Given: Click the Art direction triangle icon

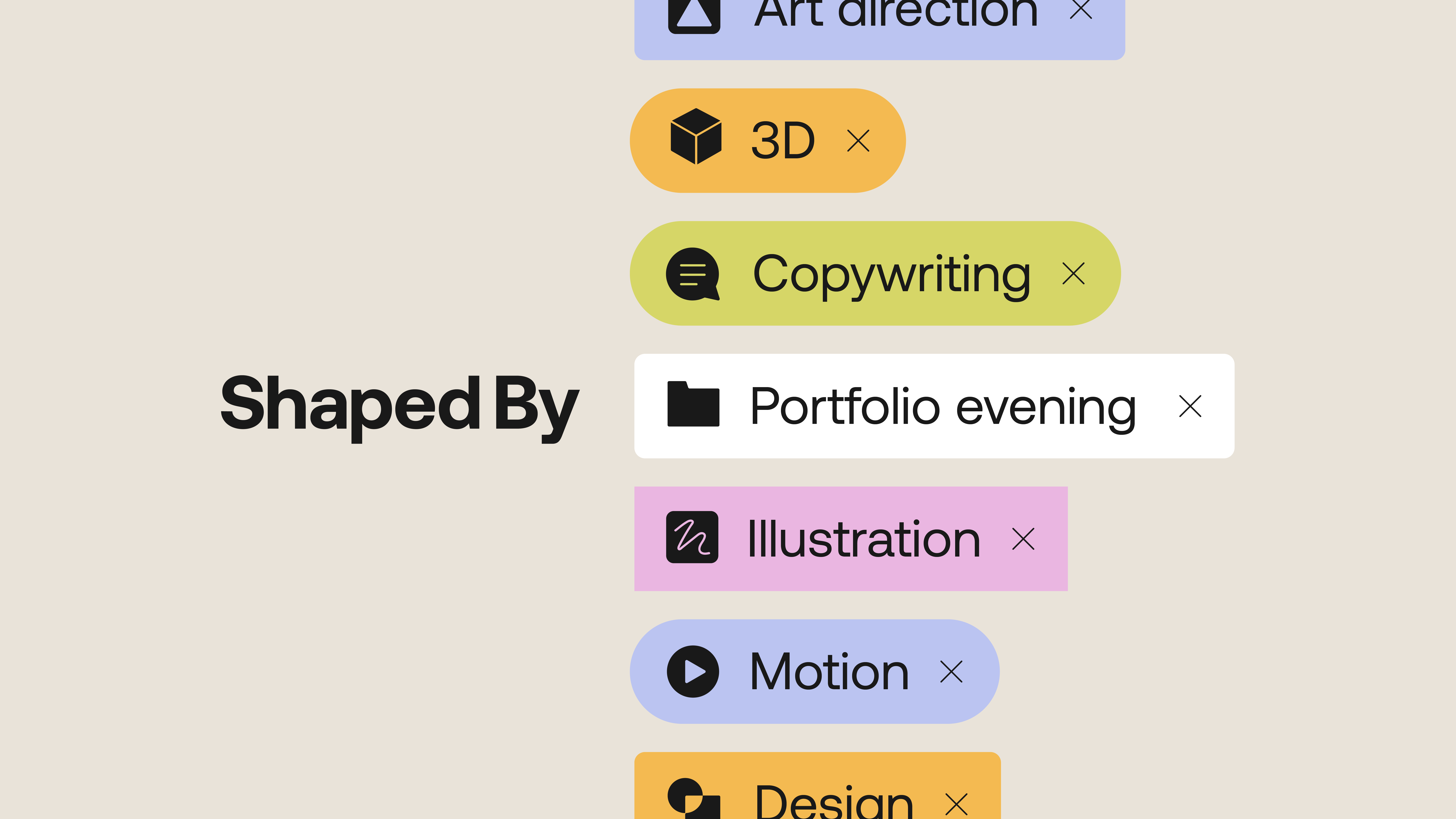Looking at the screenshot, I should tap(694, 16).
